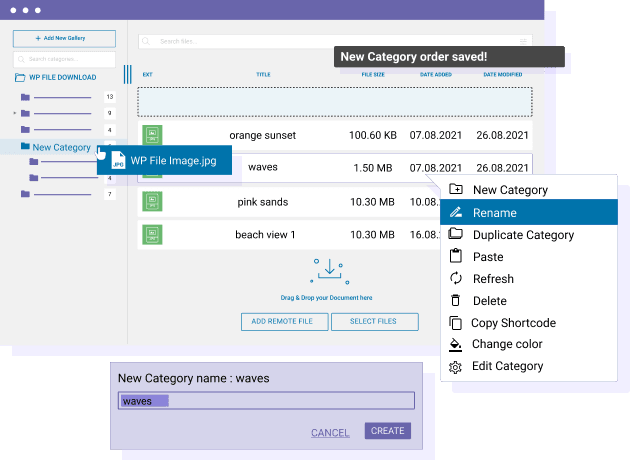Click Edit Category in the context menu
The height and width of the screenshot is (460, 630).
(507, 366)
